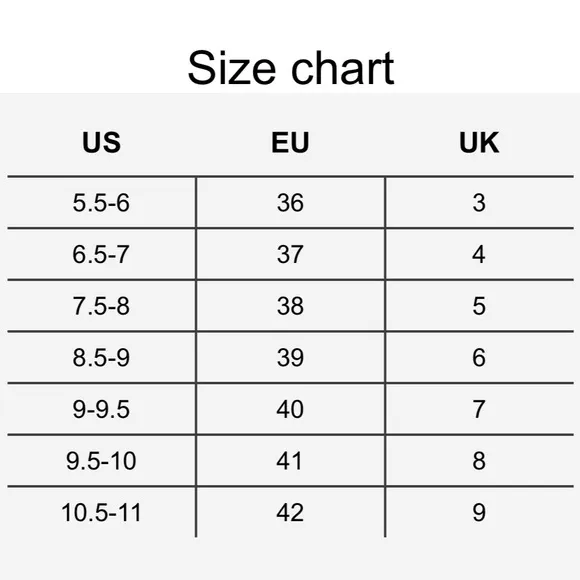Select the US column header
This screenshot has width=580, height=580.
(101, 142)
